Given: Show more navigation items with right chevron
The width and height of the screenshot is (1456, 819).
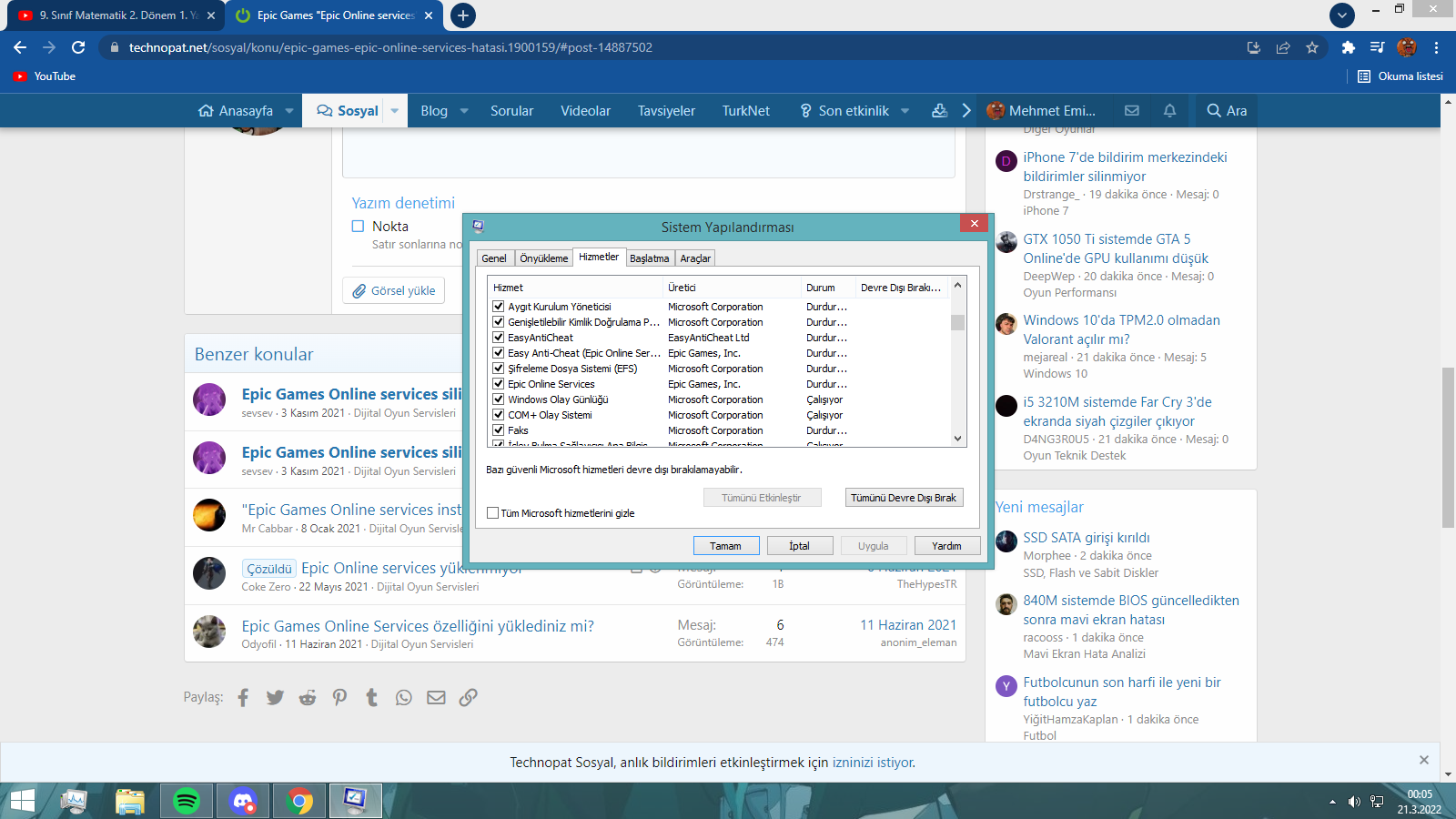Looking at the screenshot, I should click(966, 110).
